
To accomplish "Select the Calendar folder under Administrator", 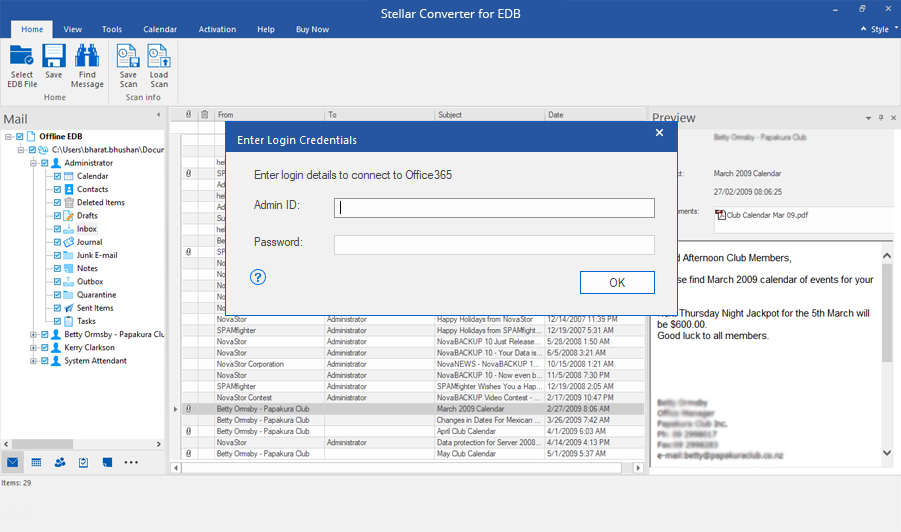I will [93, 176].
